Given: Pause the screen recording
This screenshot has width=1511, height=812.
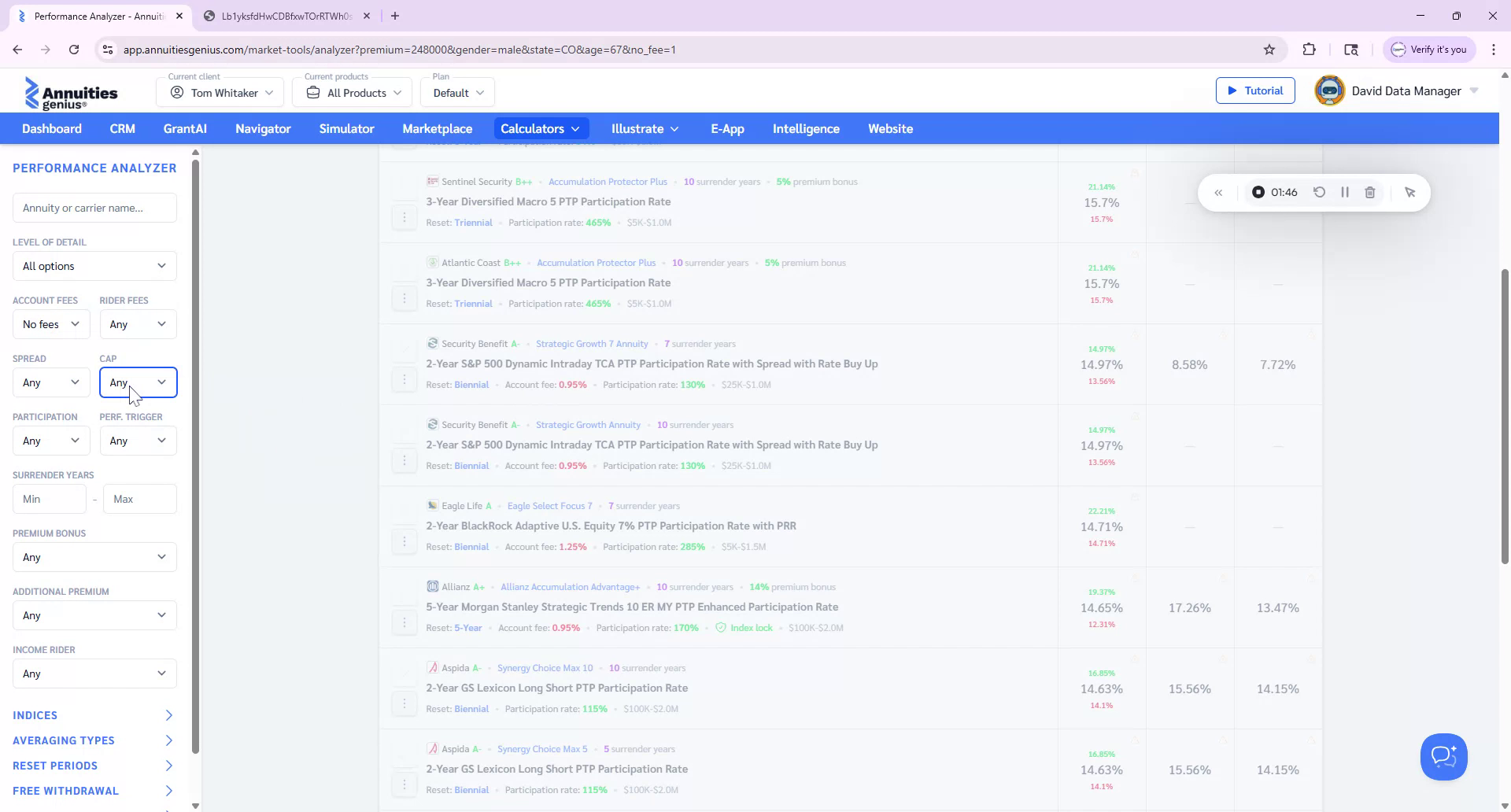Looking at the screenshot, I should pos(1345,192).
